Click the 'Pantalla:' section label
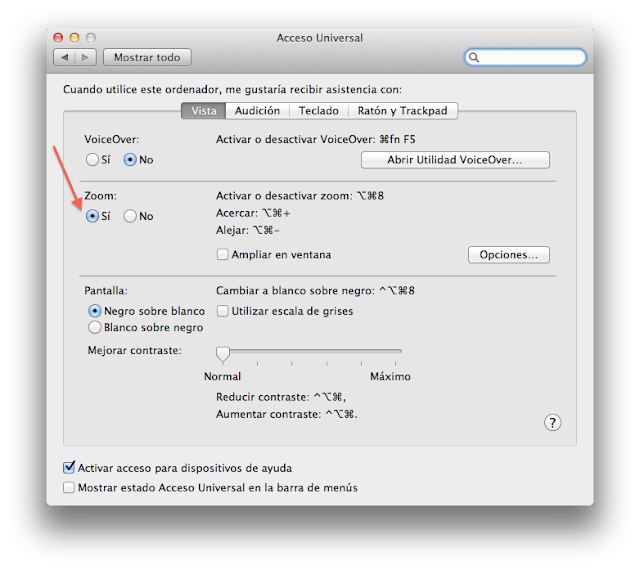 pos(106,291)
